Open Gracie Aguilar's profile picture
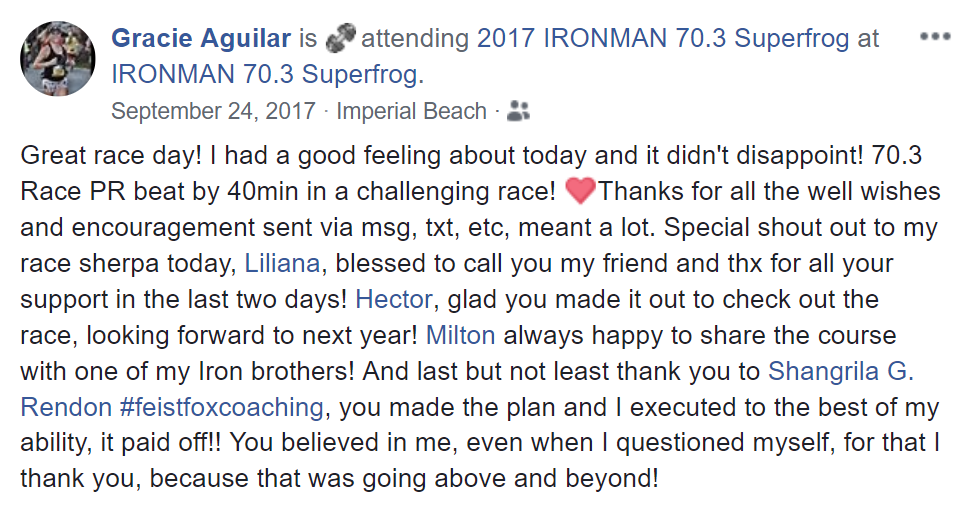 point(58,58)
